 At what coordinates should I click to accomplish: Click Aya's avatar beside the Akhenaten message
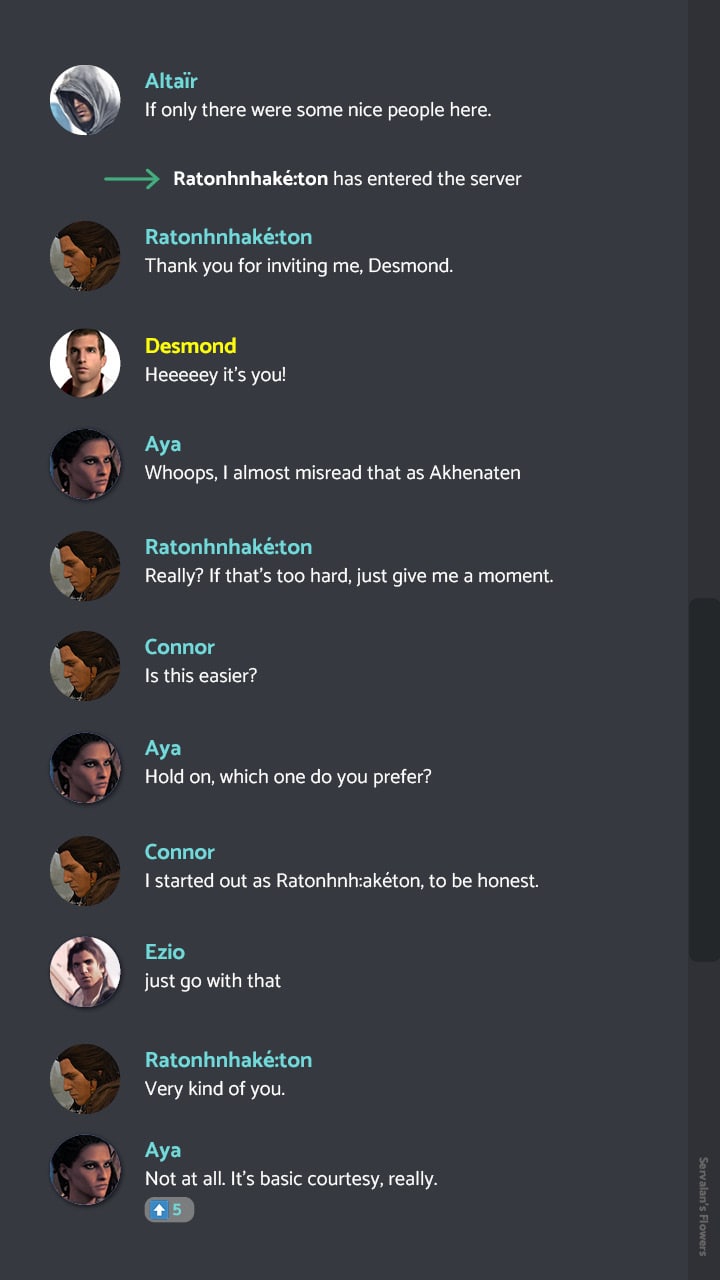coord(85,464)
